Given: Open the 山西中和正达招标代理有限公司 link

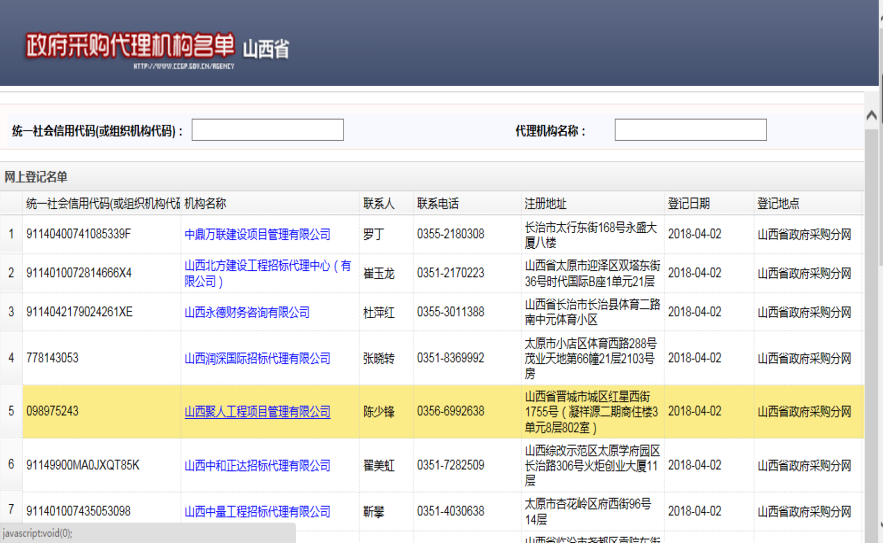Looking at the screenshot, I should click(257, 465).
